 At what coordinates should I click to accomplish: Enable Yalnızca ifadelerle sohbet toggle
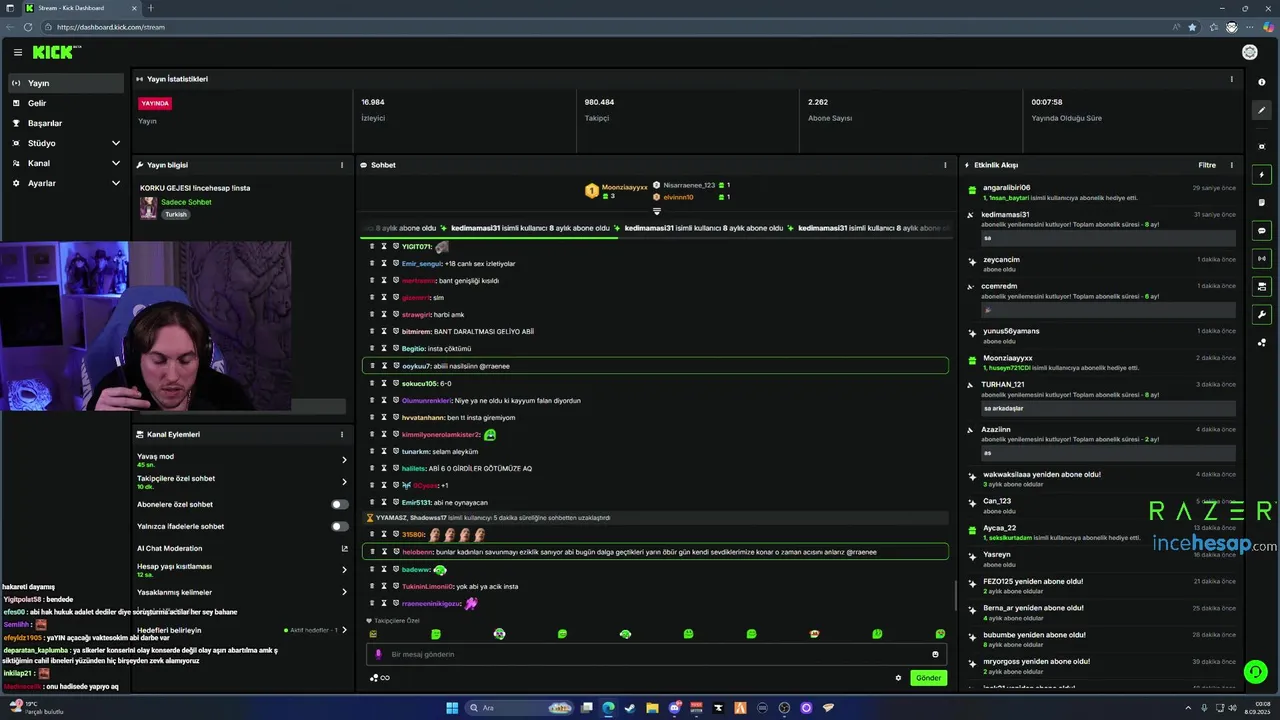pyautogui.click(x=340, y=526)
